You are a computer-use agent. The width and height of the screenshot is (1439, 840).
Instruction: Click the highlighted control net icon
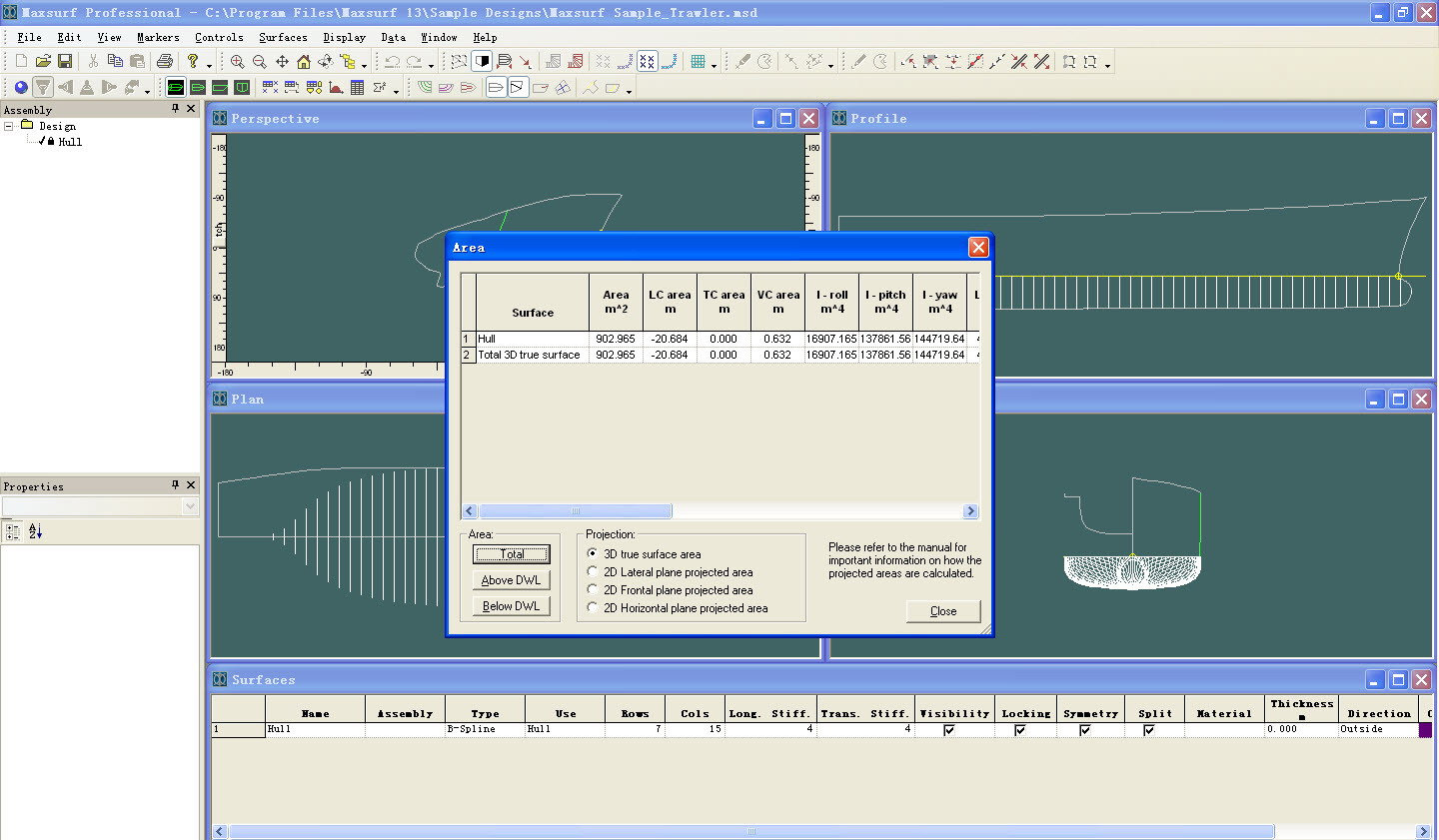tap(647, 61)
